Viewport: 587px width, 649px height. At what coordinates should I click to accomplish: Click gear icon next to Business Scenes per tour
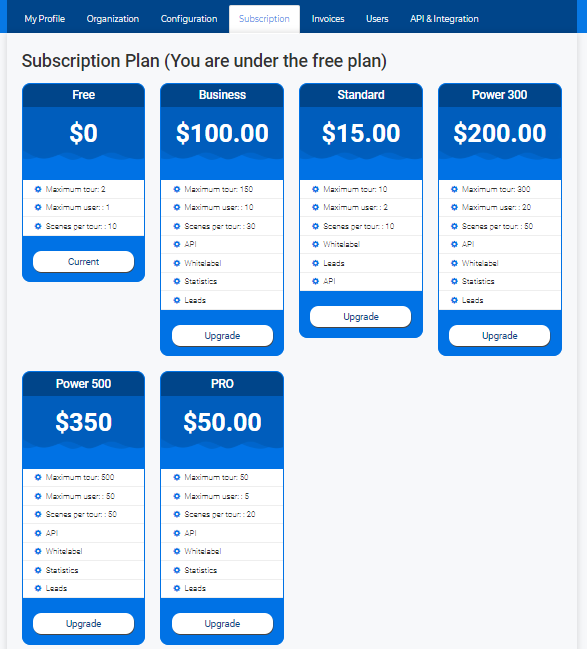(177, 226)
